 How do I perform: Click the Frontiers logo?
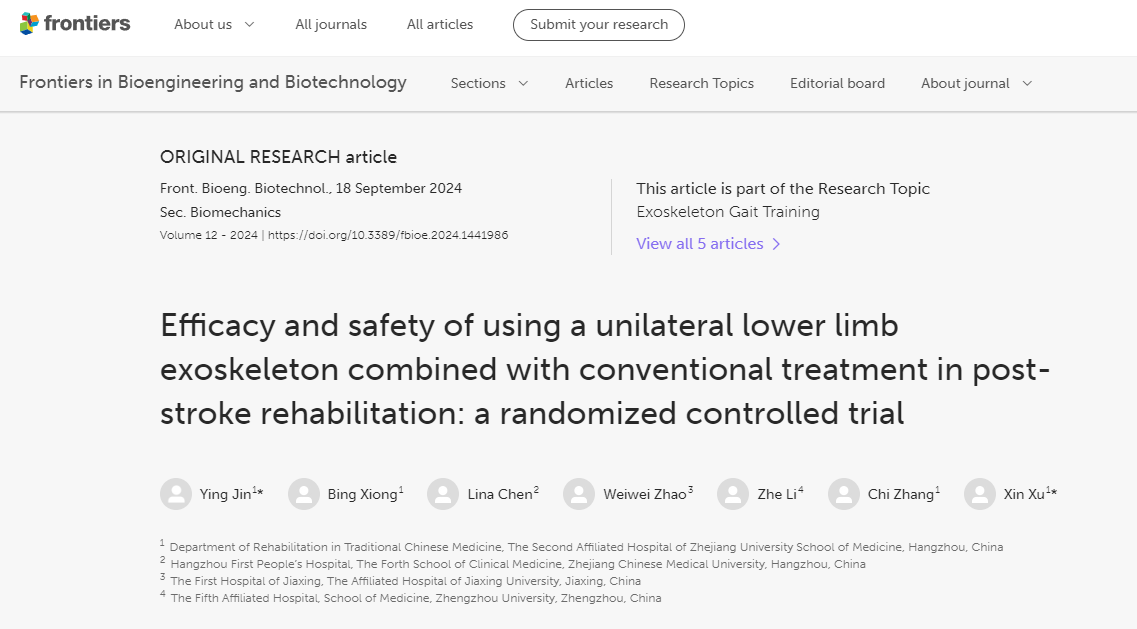(x=75, y=24)
